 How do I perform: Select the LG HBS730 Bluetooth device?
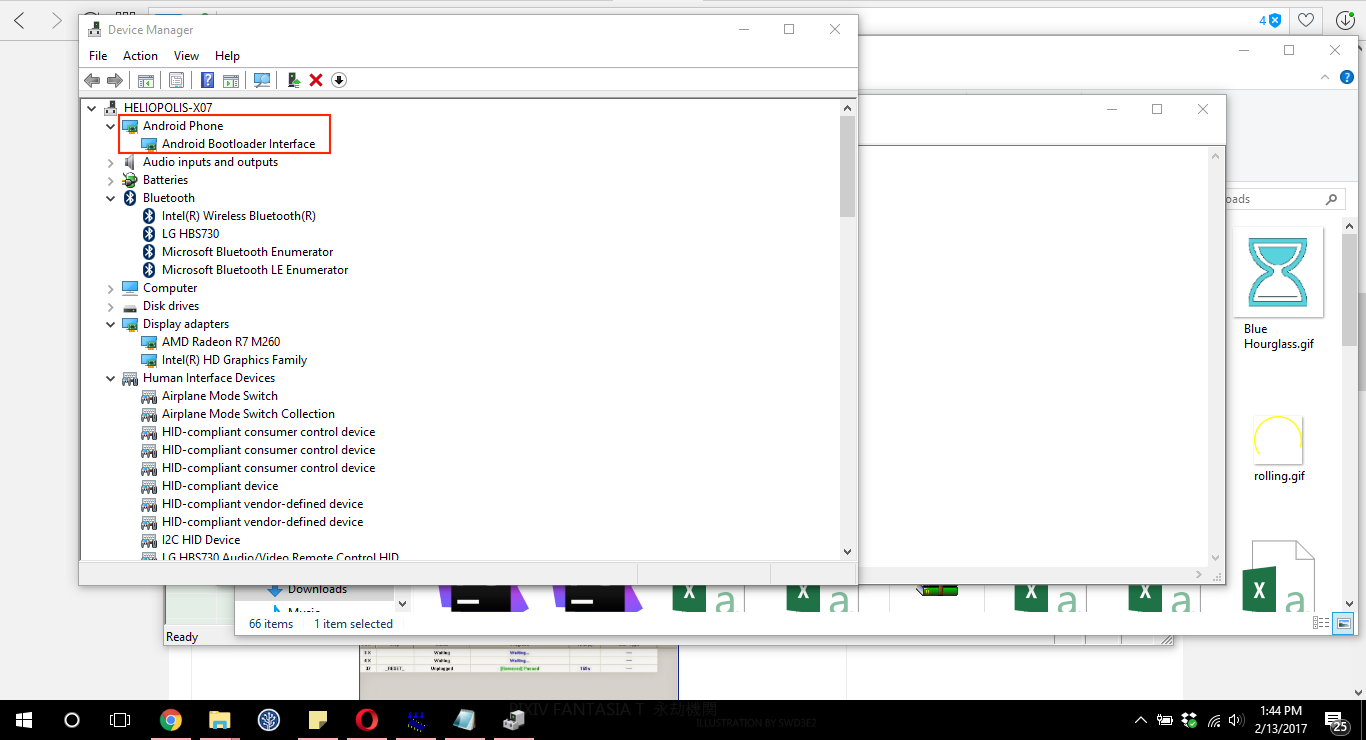coord(190,234)
